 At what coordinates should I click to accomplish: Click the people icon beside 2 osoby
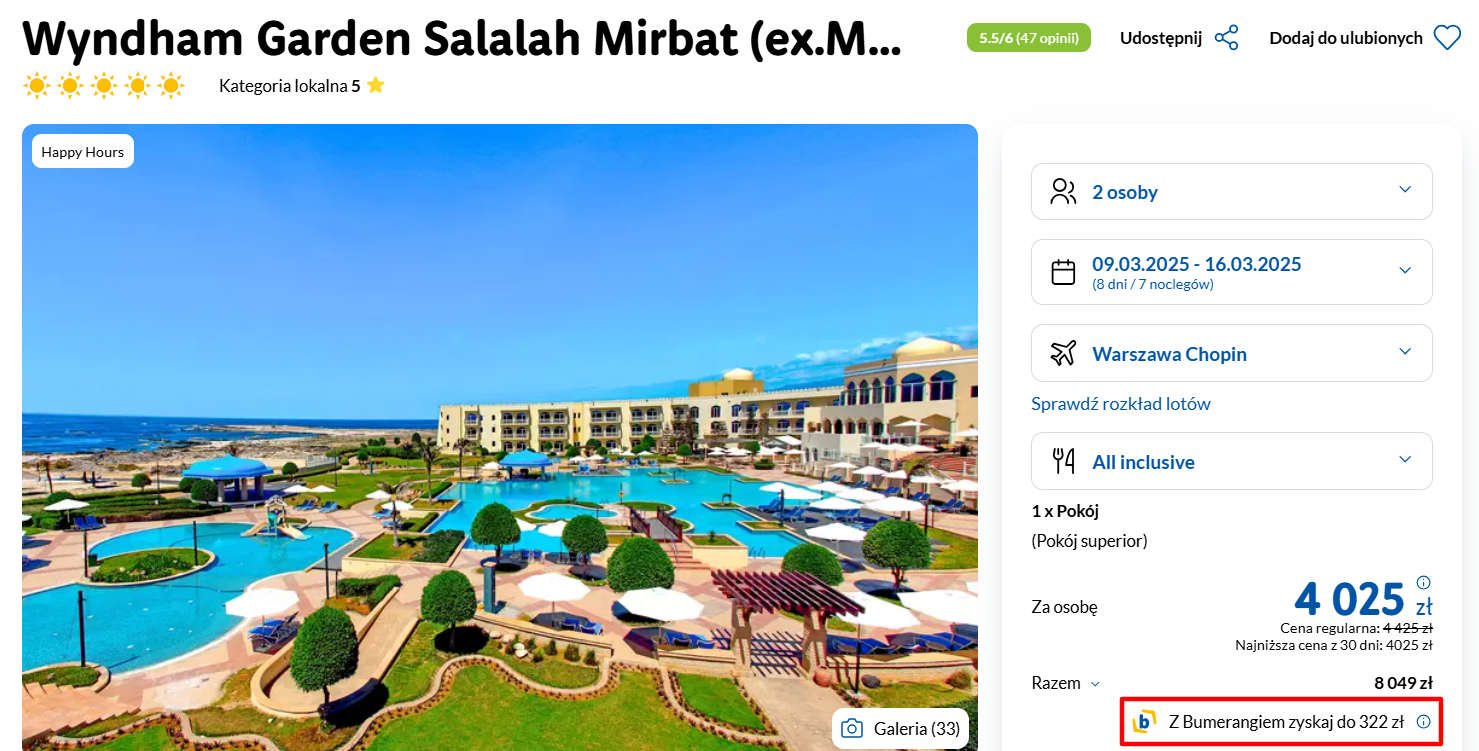1063,191
